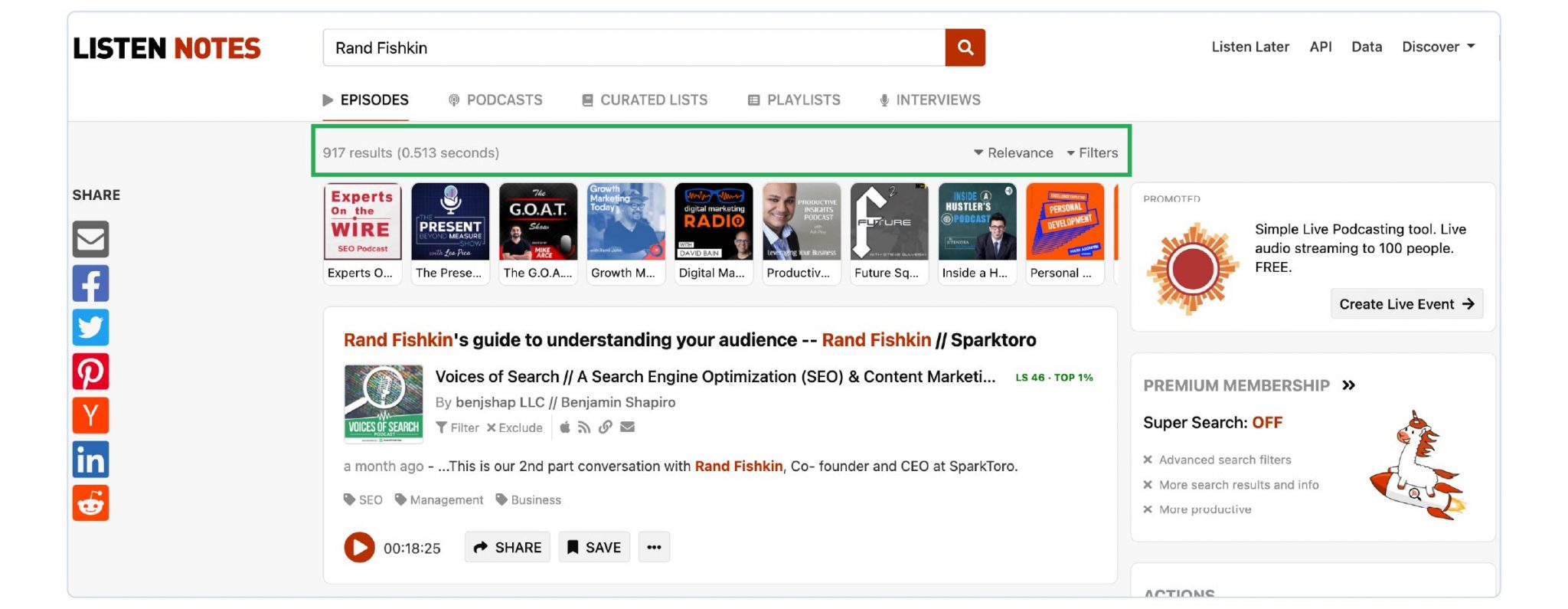
Task: Open the Relevance sort dropdown
Action: pos(1013,153)
